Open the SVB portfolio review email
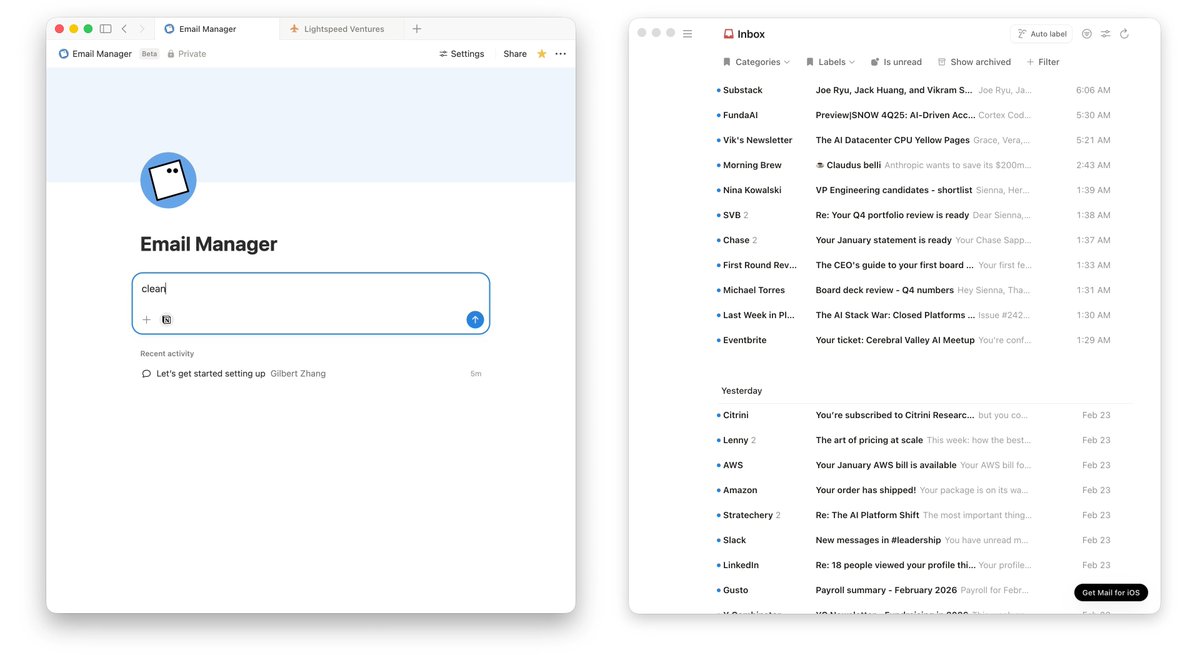Image resolution: width=1200 pixels, height=655 pixels. [x=913, y=215]
